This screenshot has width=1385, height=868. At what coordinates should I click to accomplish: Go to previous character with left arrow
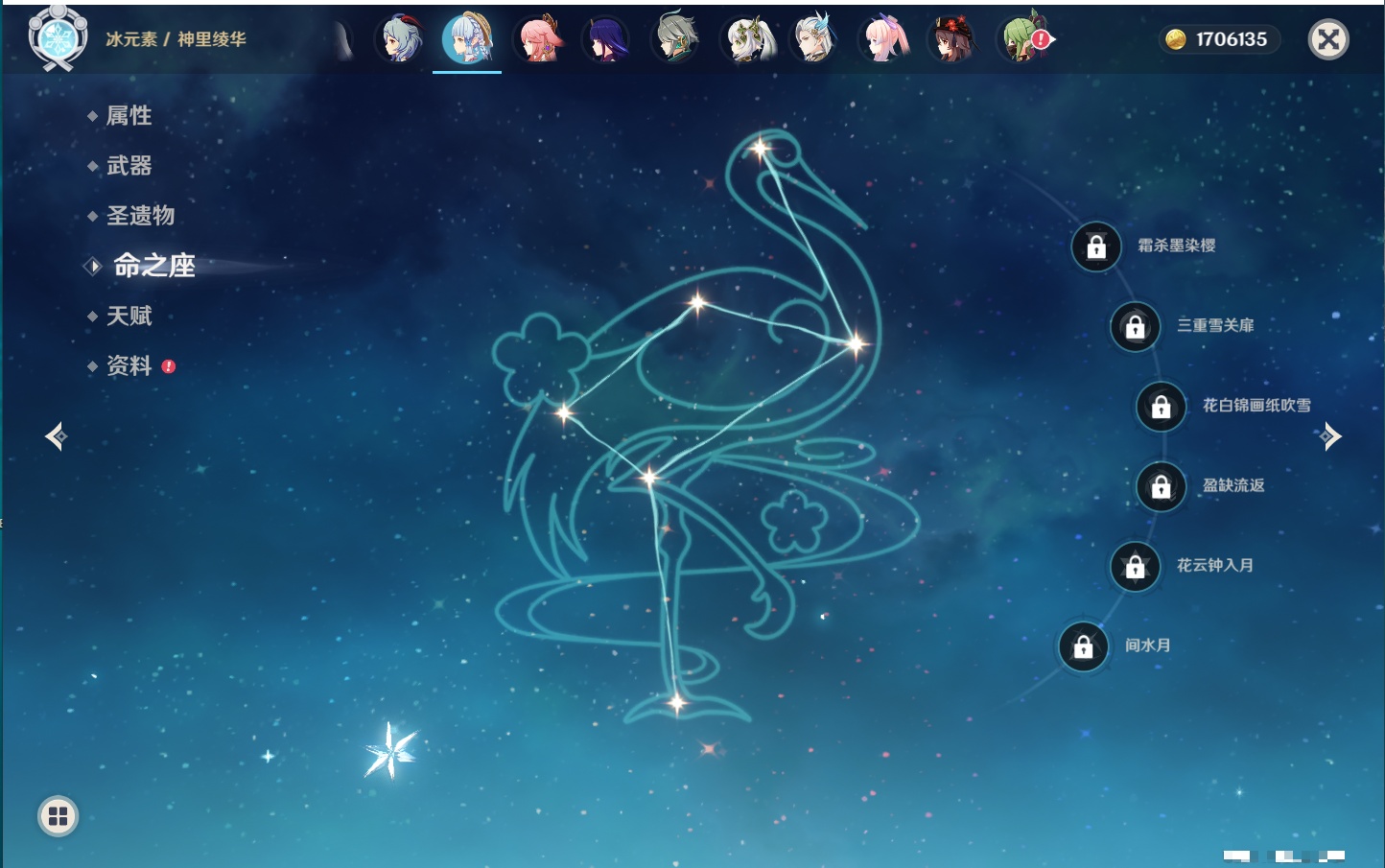coord(56,436)
